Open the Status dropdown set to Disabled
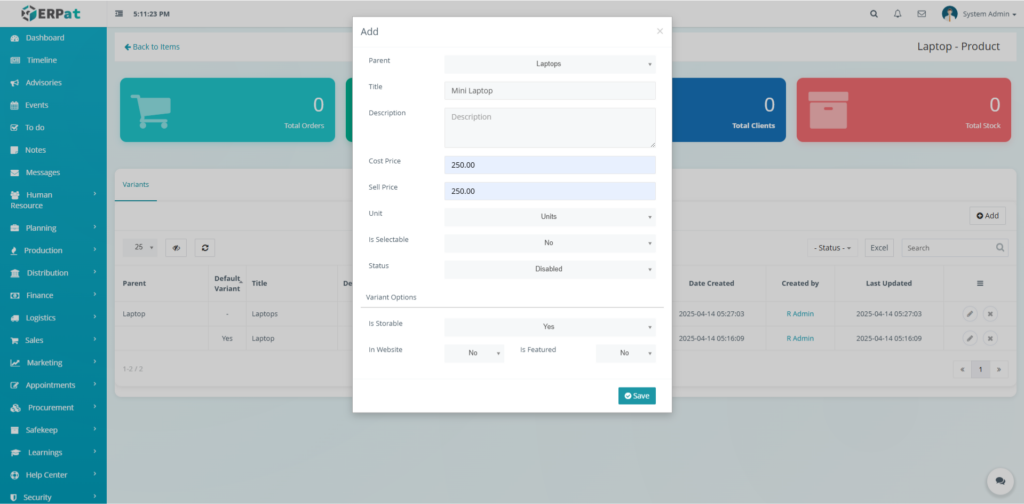Screen dimensions: 1024x504 click(x=549, y=269)
